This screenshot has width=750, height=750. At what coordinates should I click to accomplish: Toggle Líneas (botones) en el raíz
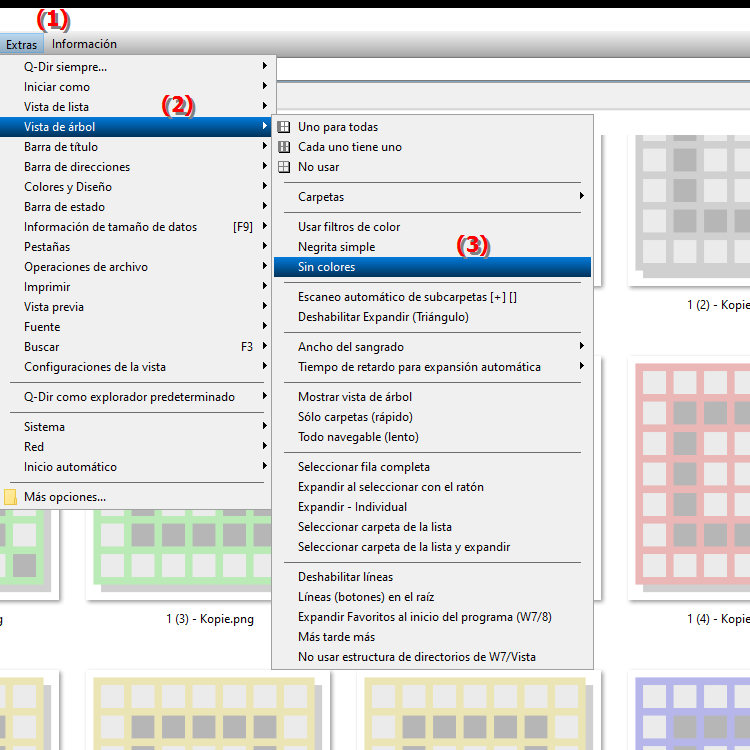432,597
